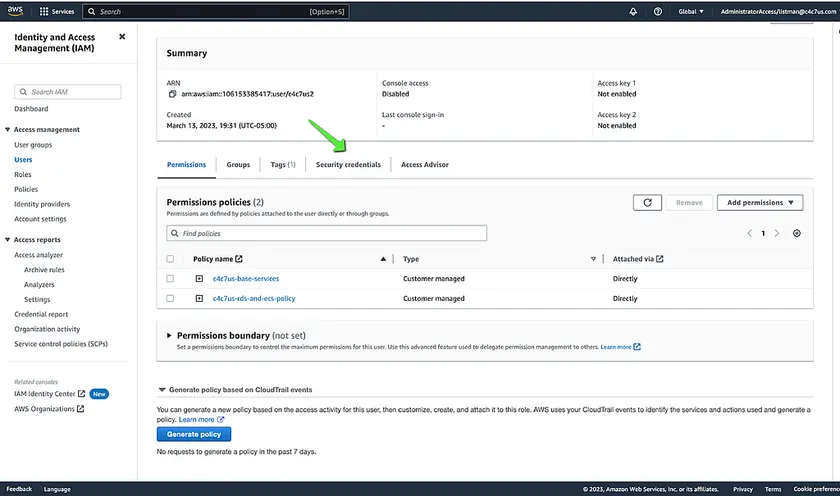
Task: Open the help question mark icon
Action: pos(658,11)
